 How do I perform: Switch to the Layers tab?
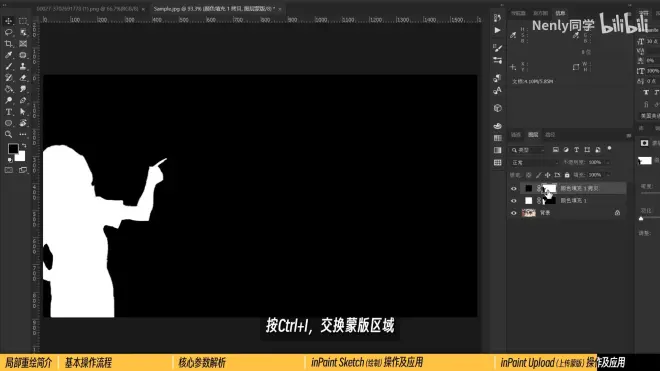tap(533, 135)
